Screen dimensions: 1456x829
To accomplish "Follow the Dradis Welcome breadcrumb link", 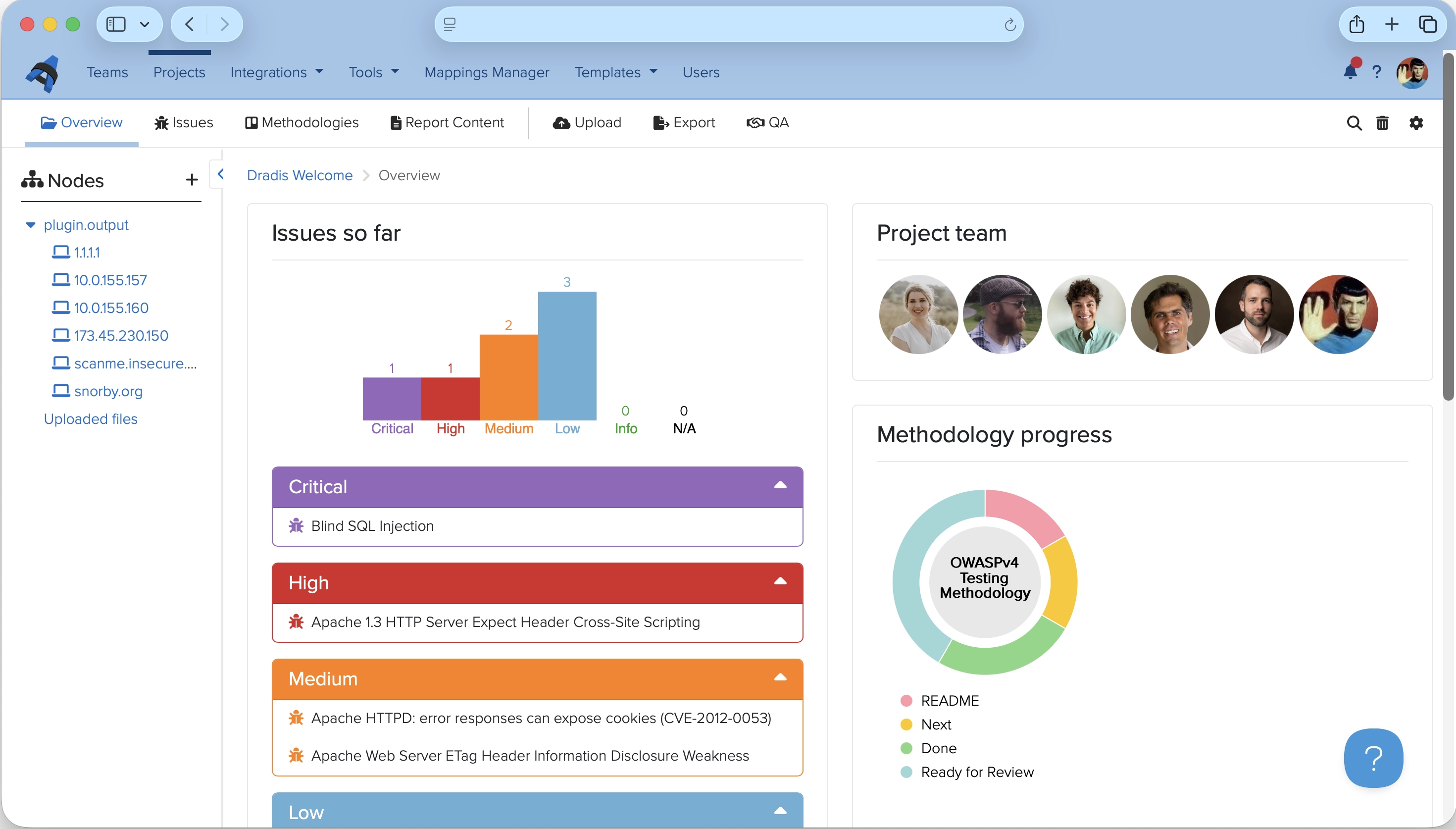I will (x=300, y=175).
